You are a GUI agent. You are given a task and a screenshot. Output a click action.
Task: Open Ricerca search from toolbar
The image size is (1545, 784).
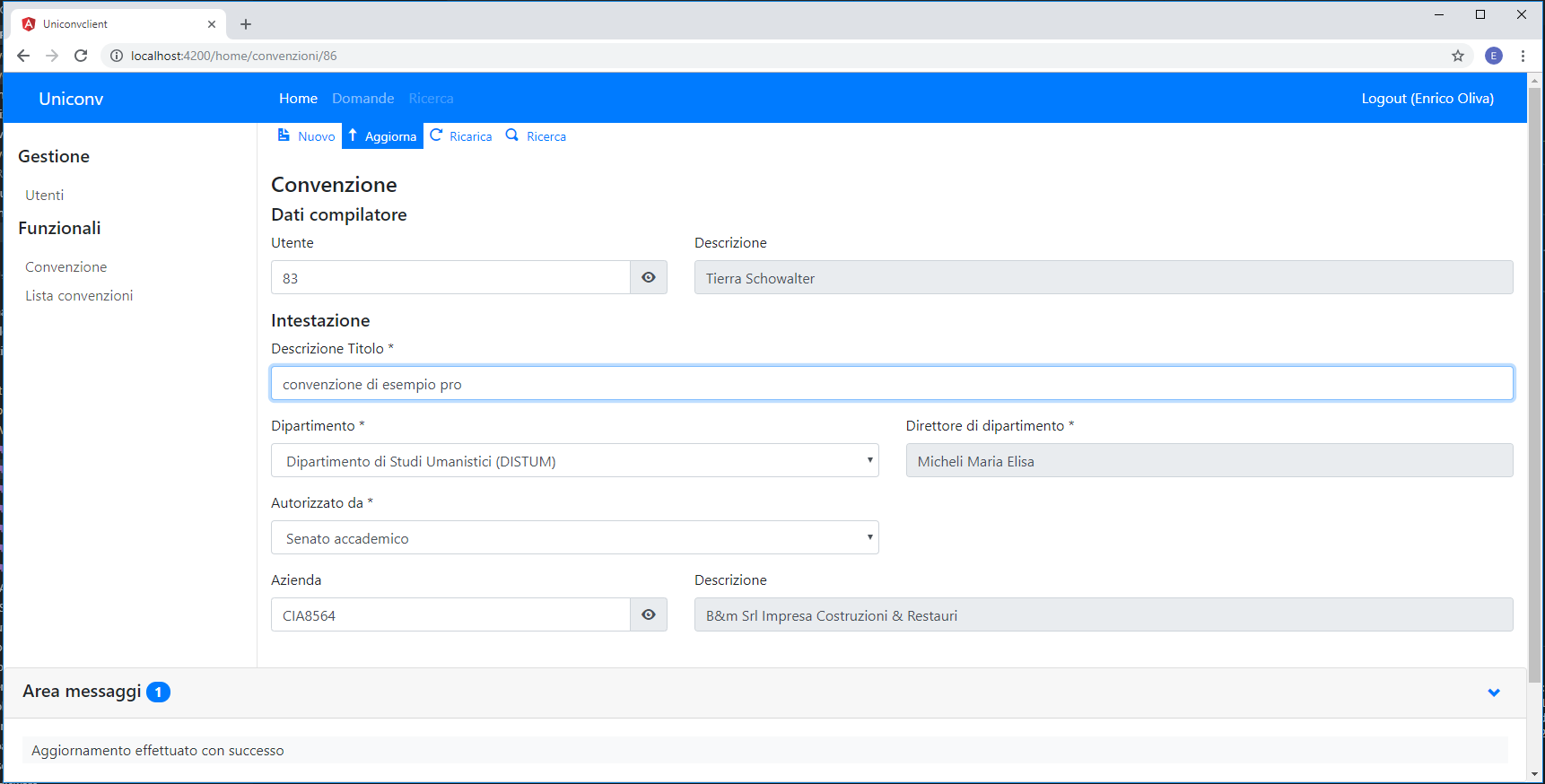coord(537,136)
